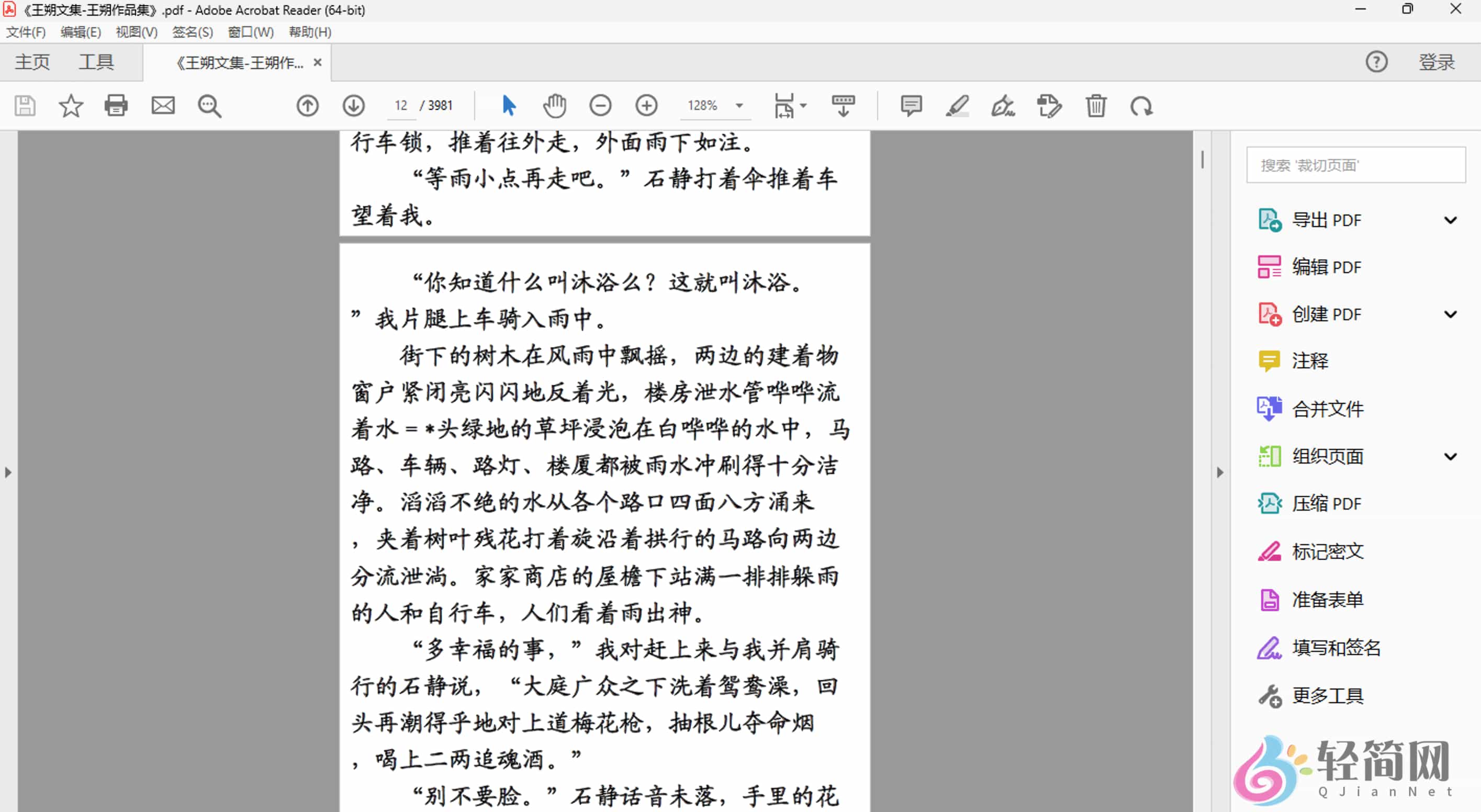1481x812 pixels.
Task: Zoom in using the plus icon
Action: (646, 106)
